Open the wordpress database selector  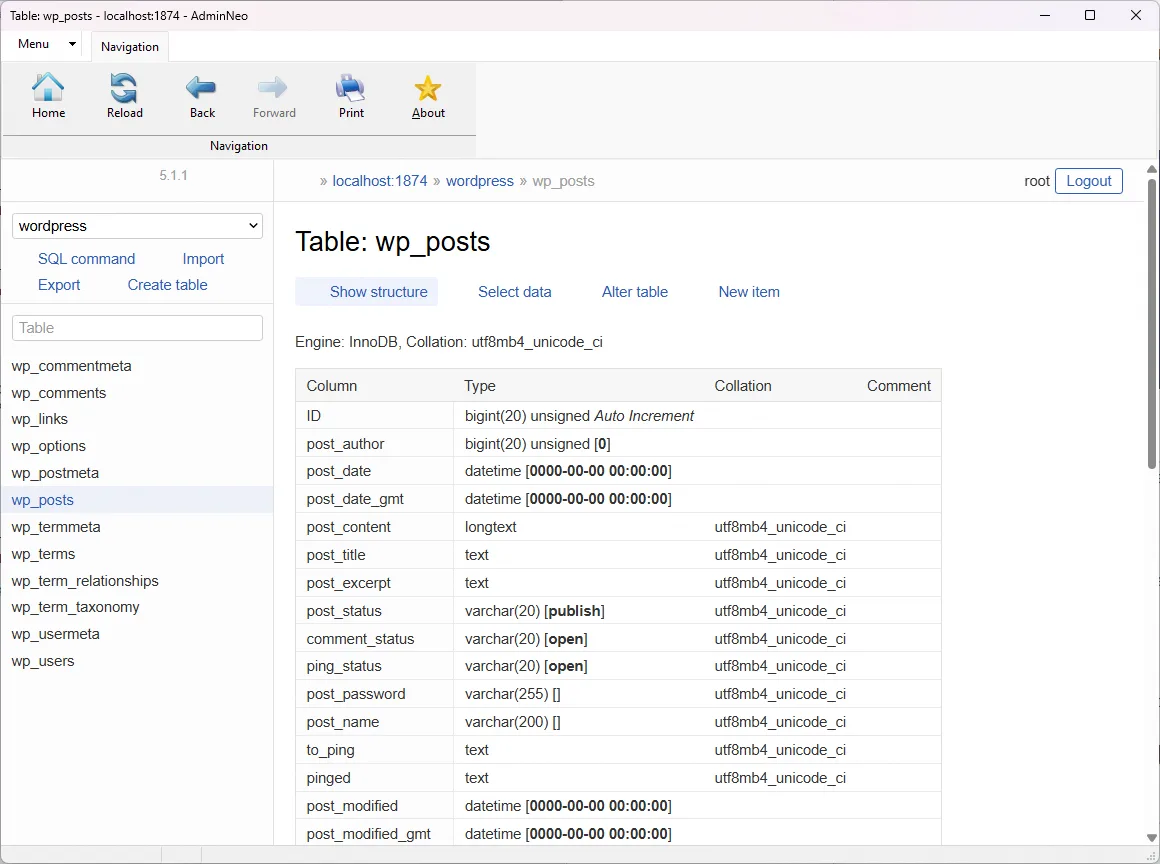coord(136,225)
